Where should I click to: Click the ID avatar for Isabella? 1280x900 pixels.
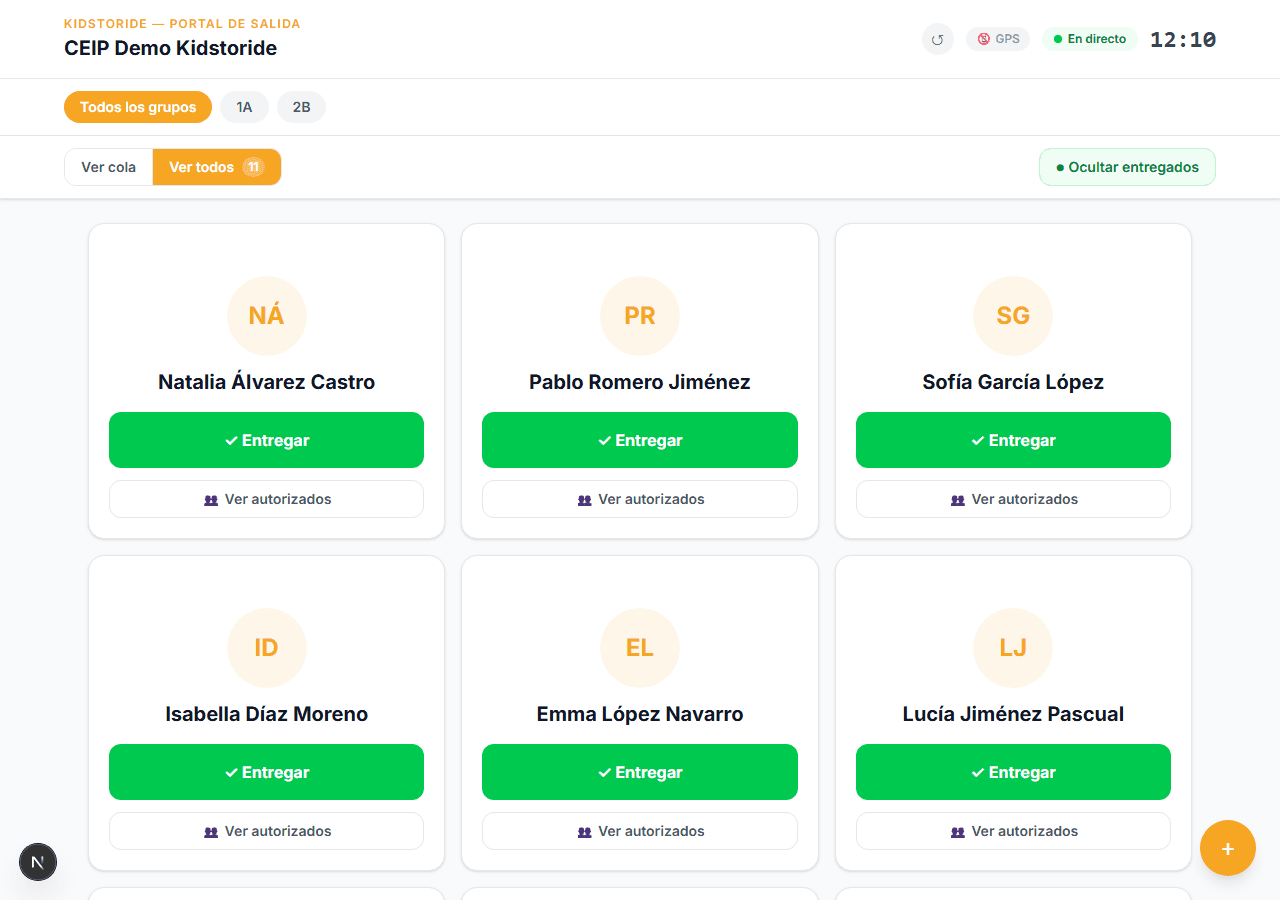(x=266, y=648)
